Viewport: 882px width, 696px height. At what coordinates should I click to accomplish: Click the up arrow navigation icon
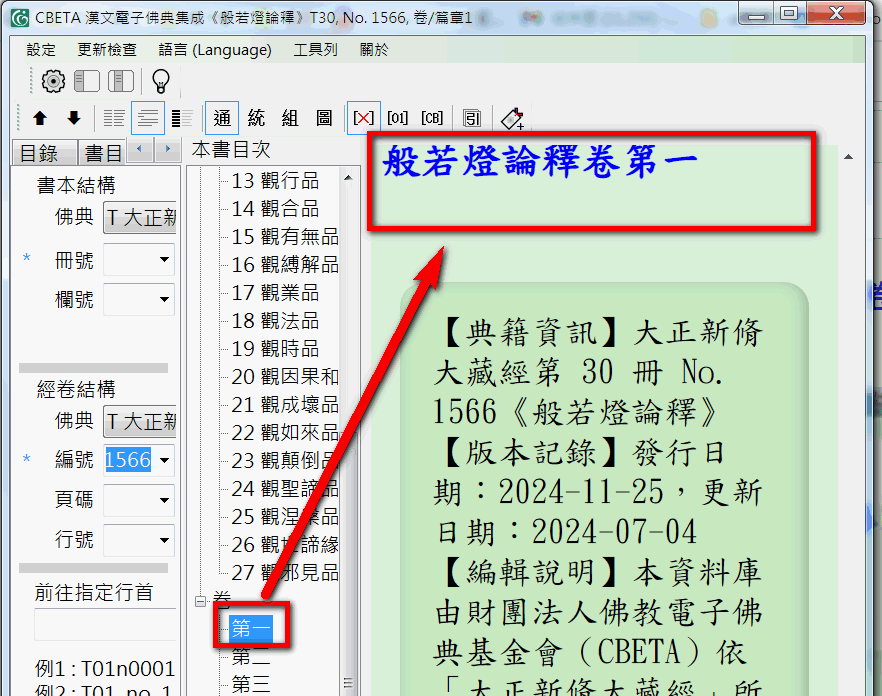(x=40, y=118)
